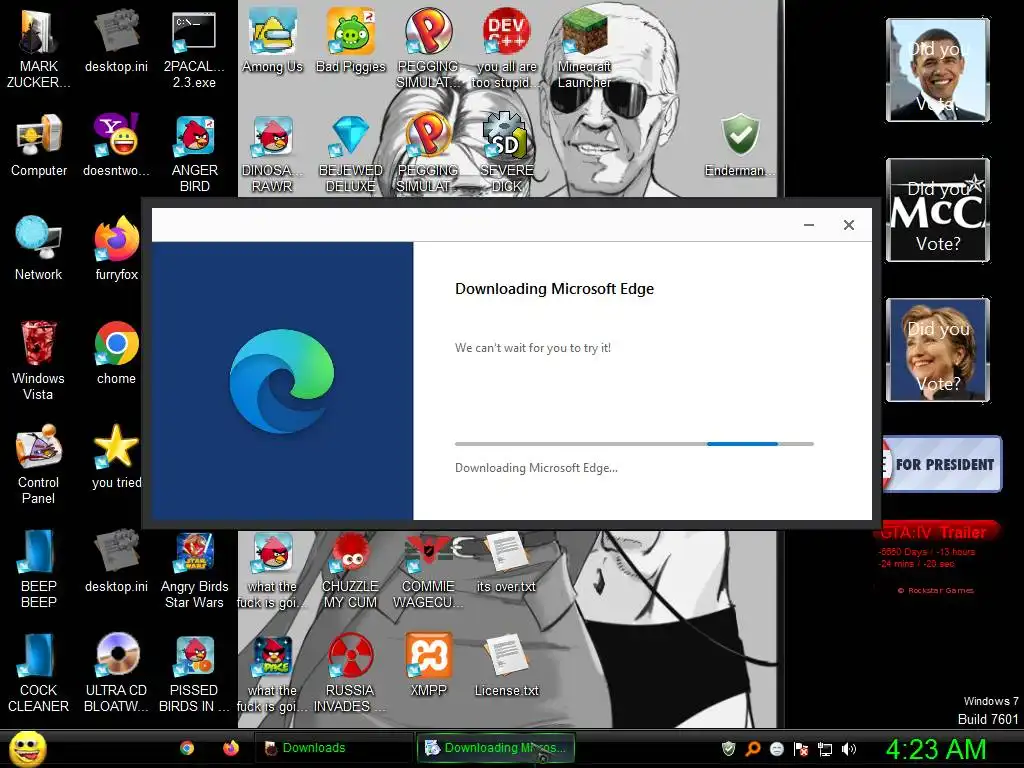Image resolution: width=1024 pixels, height=768 pixels.
Task: Switch to Downloading Microsoft taskbar button
Action: click(496, 748)
